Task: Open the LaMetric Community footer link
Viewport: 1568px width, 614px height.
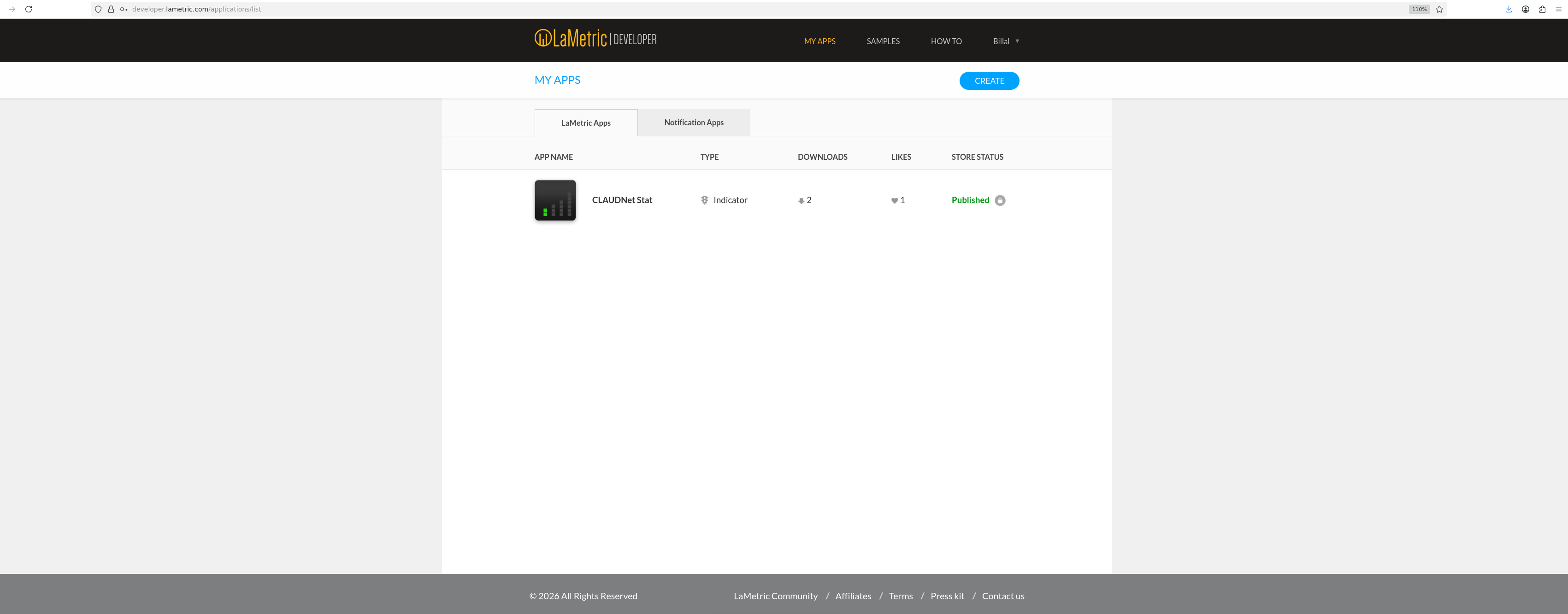Action: click(776, 596)
